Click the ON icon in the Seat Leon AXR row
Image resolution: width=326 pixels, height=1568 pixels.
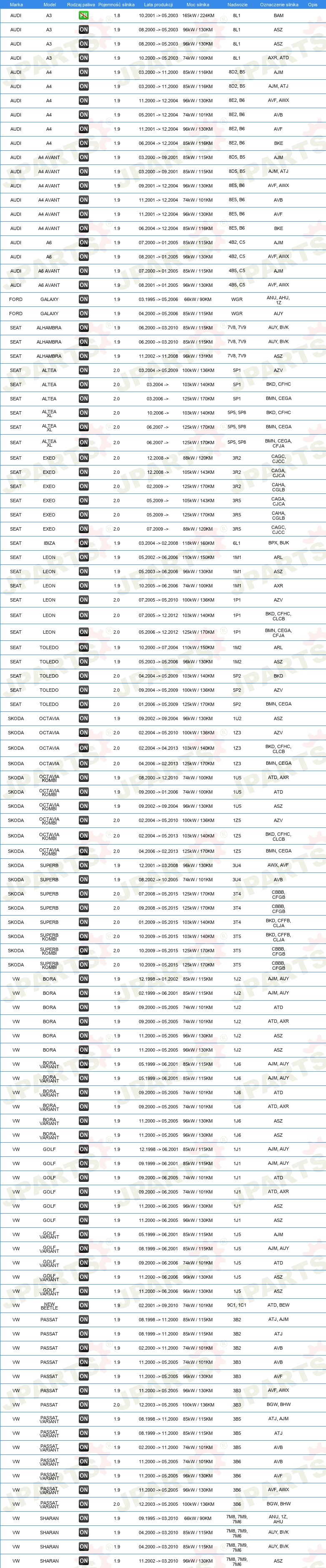point(84,586)
